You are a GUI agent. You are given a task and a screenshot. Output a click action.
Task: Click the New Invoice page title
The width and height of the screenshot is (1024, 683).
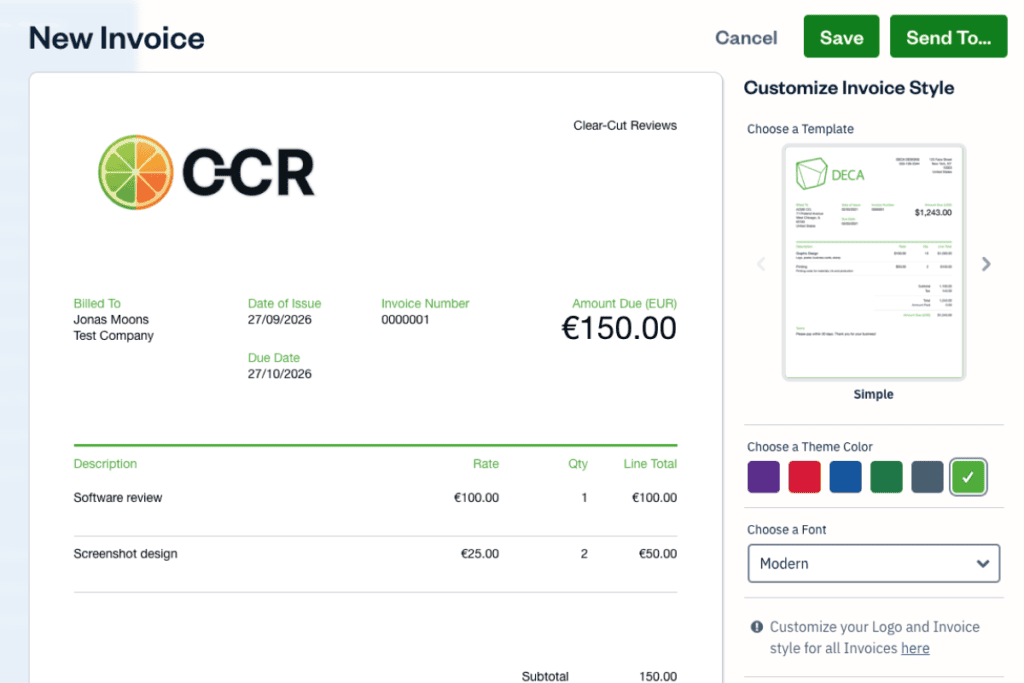click(x=116, y=38)
